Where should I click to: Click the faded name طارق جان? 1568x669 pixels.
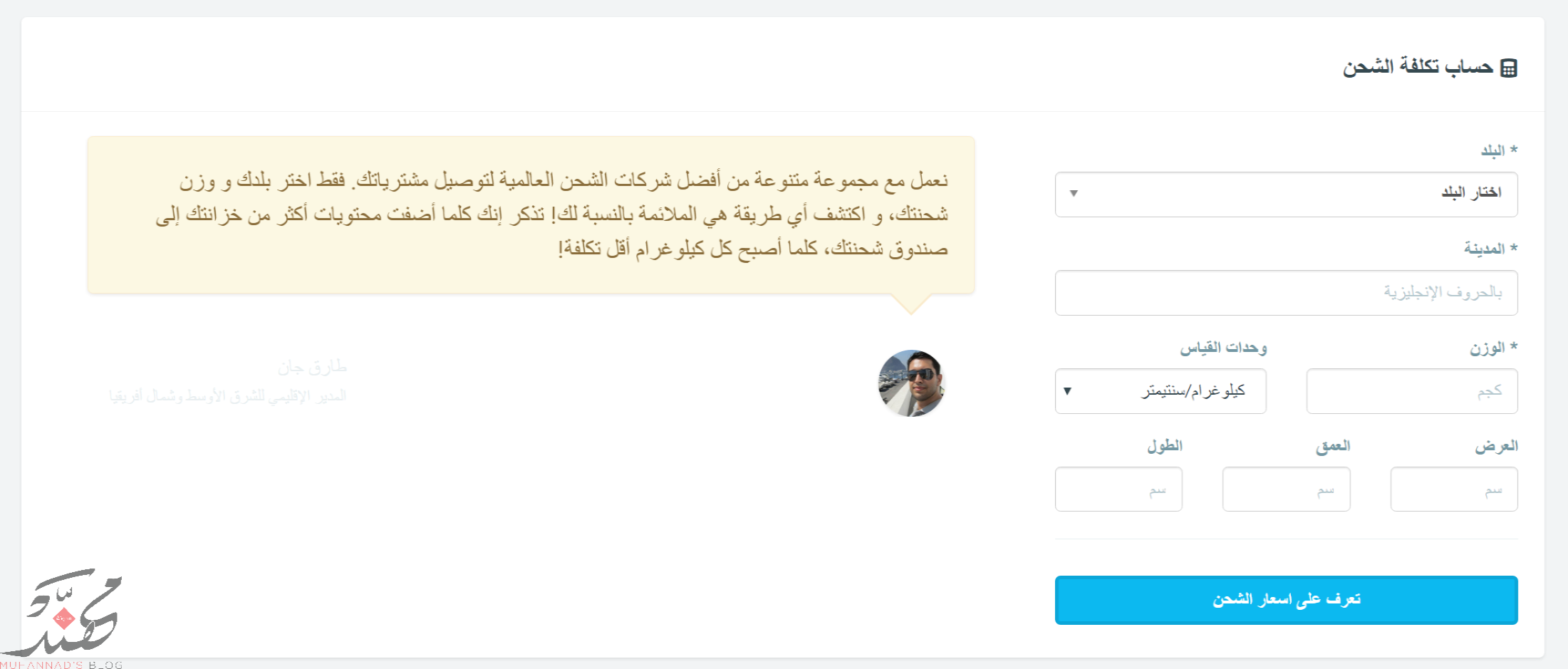point(312,367)
